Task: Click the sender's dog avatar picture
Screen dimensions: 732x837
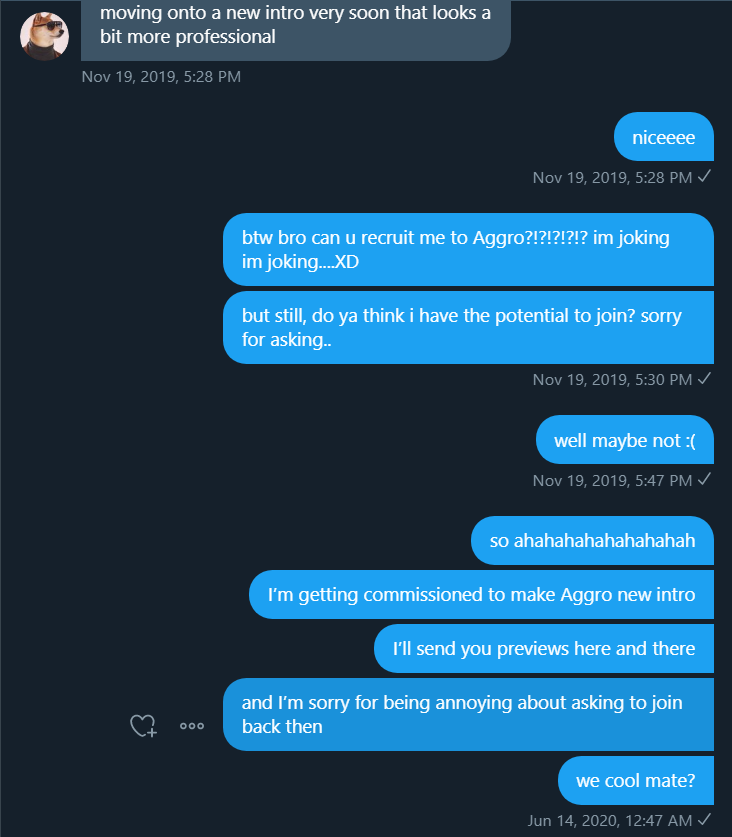Action: pos(45,37)
